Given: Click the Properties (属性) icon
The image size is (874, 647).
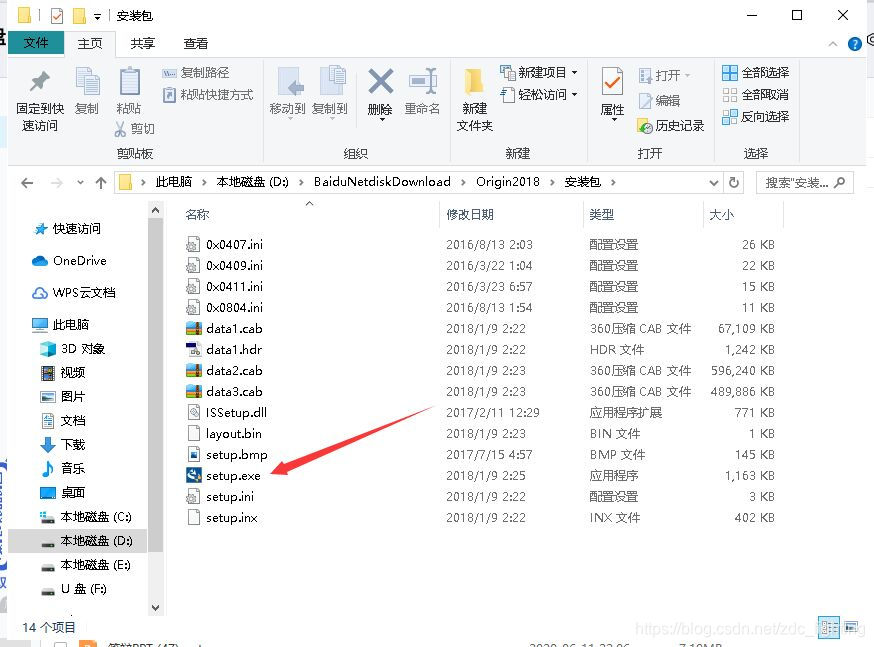Looking at the screenshot, I should pos(612,82).
